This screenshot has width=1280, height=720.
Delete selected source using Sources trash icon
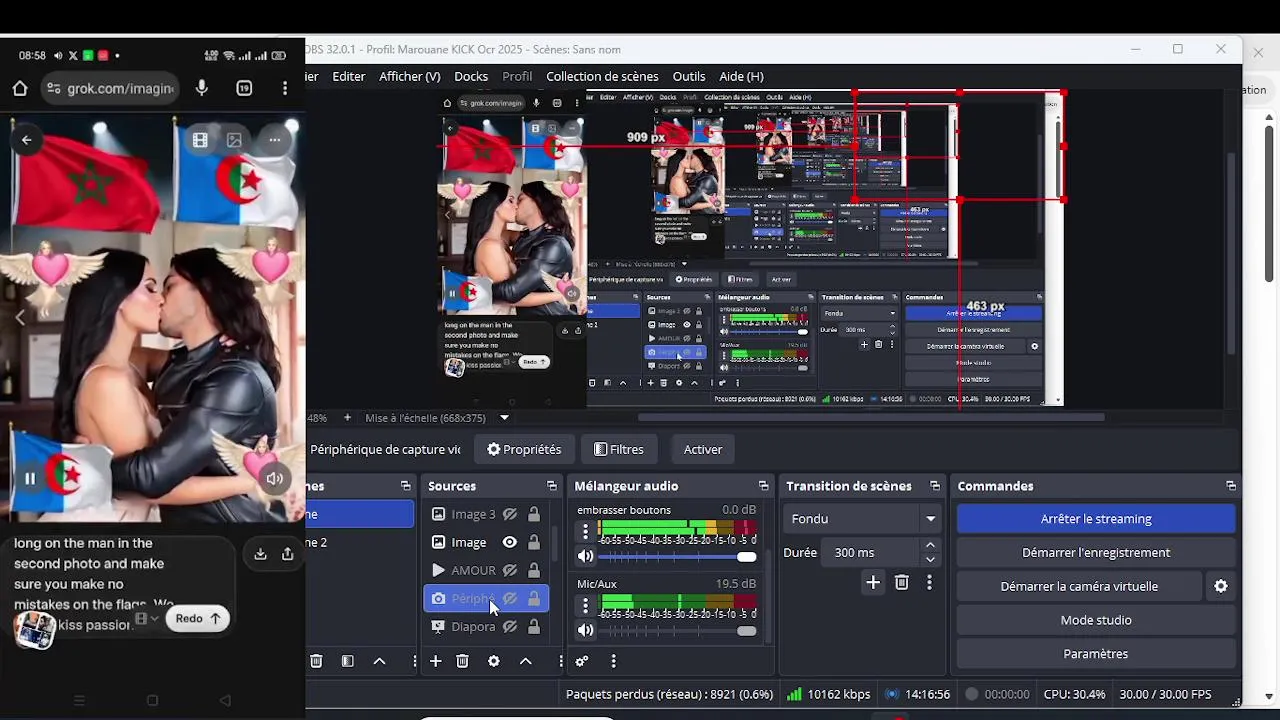click(462, 661)
